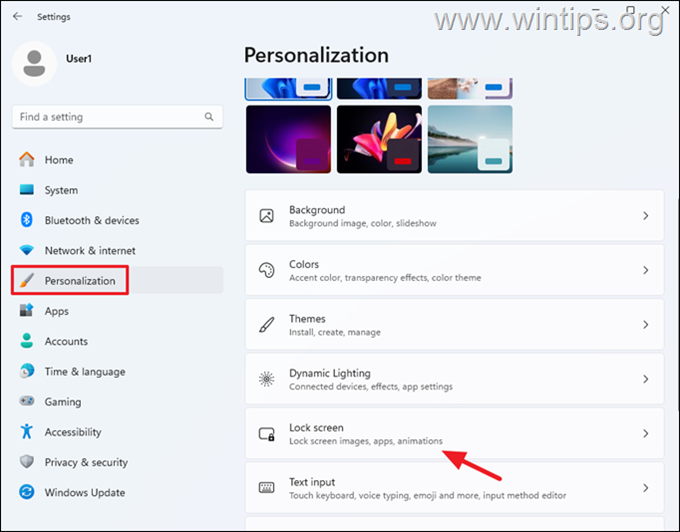
Task: Click the Lock screen icon
Action: pos(266,434)
